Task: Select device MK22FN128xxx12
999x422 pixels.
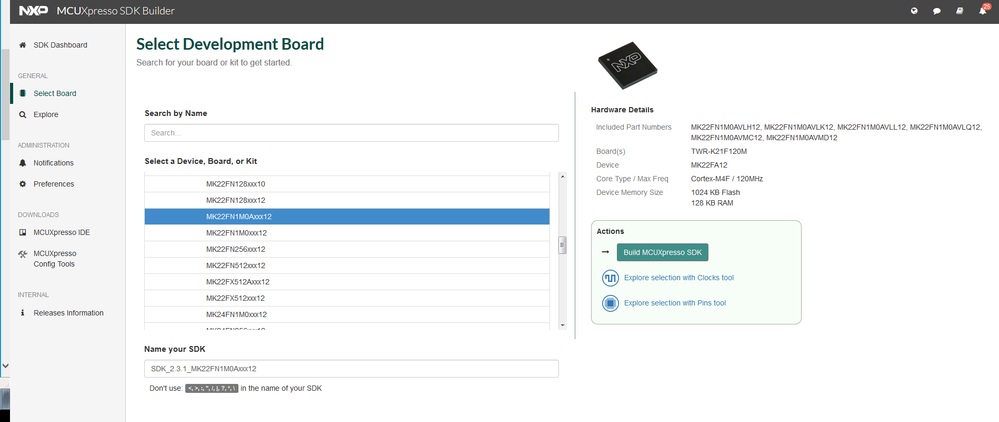Action: 347,200
